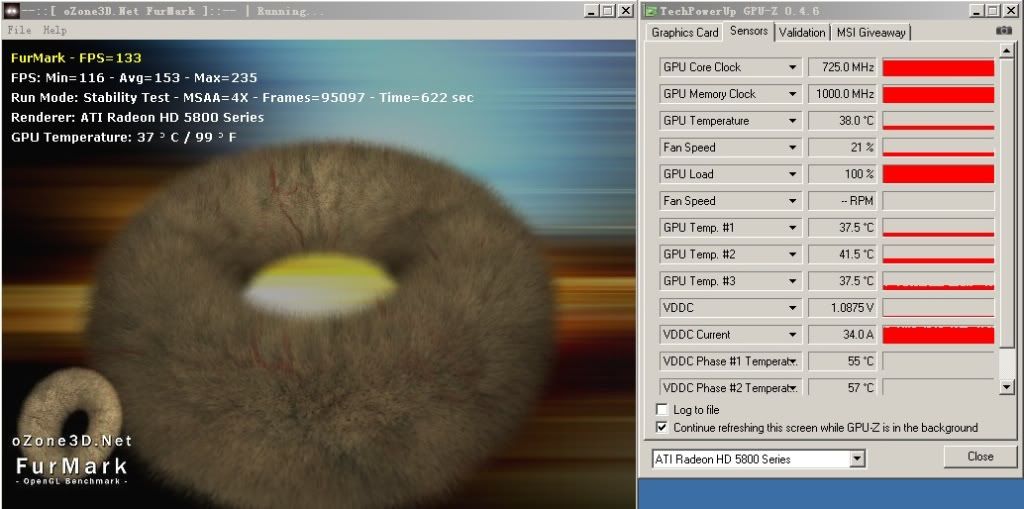Click the 41.5 °C GPU Temp #2 value

842,254
